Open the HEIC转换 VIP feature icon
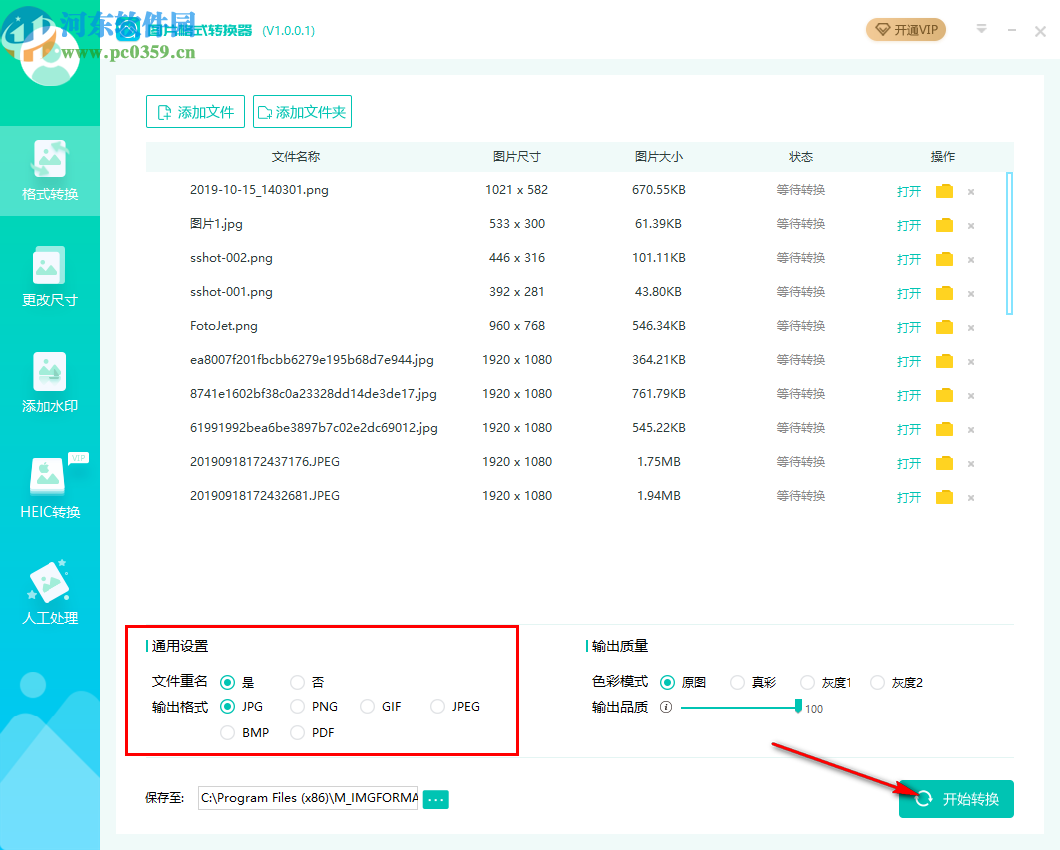Image resolution: width=1060 pixels, height=850 pixels. tap(50, 488)
